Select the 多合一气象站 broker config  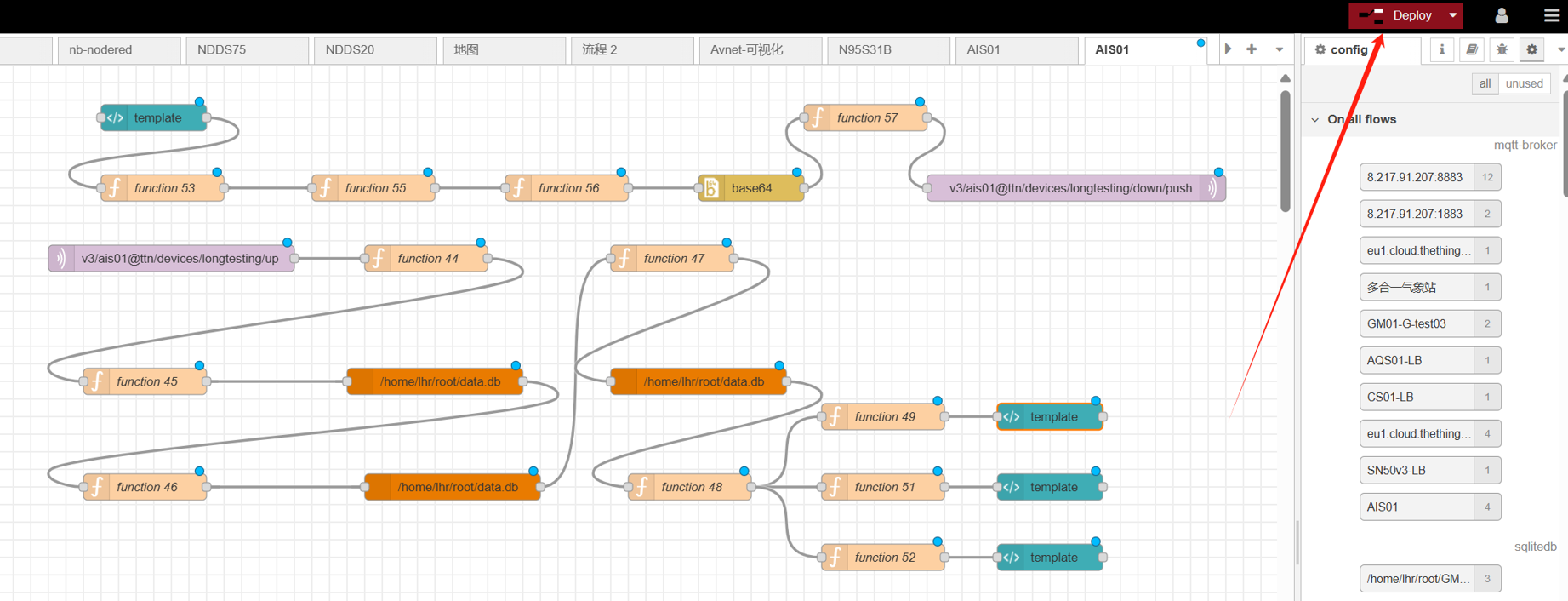point(1430,287)
